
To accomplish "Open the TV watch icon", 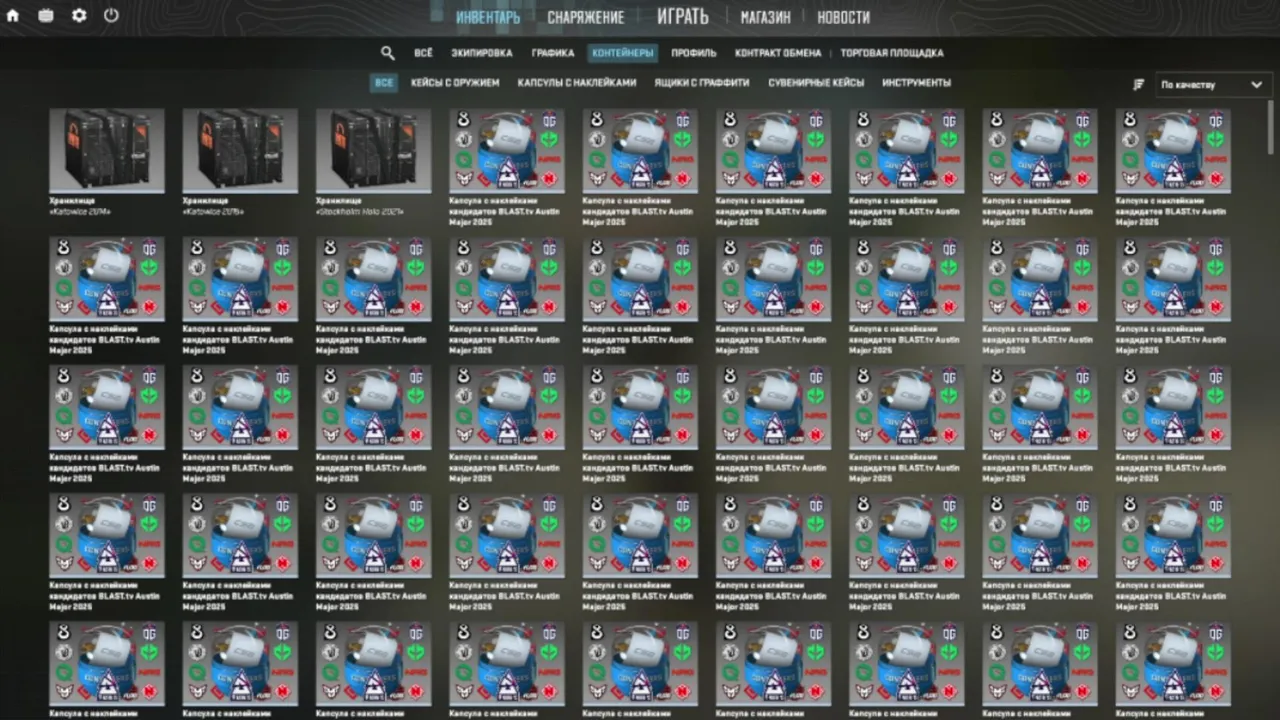I will 46,16.
